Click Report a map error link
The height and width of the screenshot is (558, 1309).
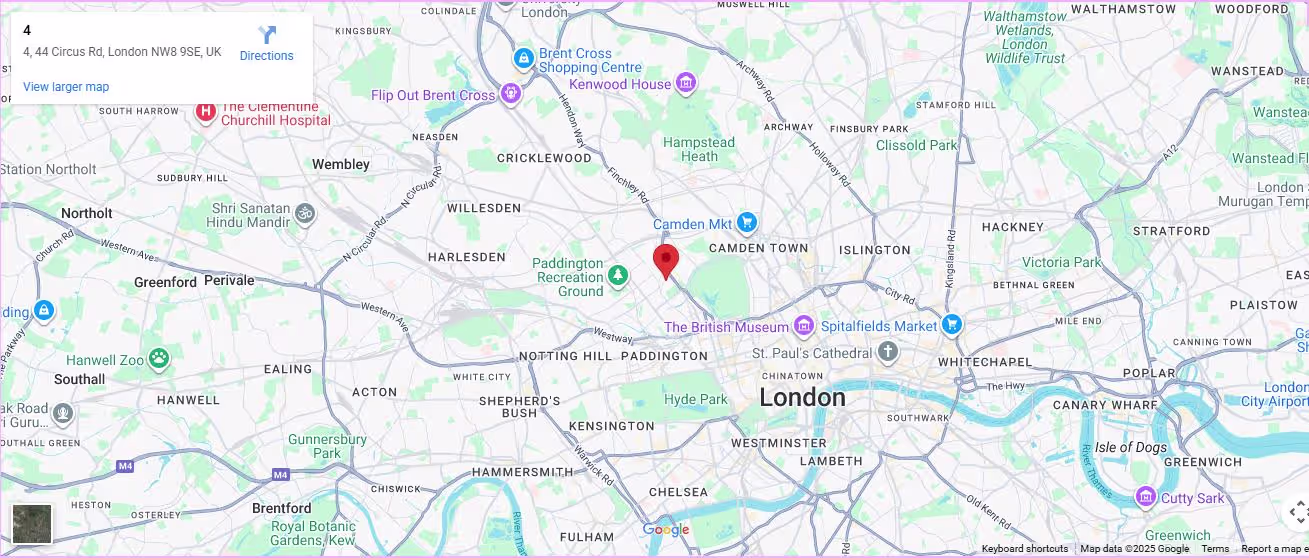pos(1274,549)
